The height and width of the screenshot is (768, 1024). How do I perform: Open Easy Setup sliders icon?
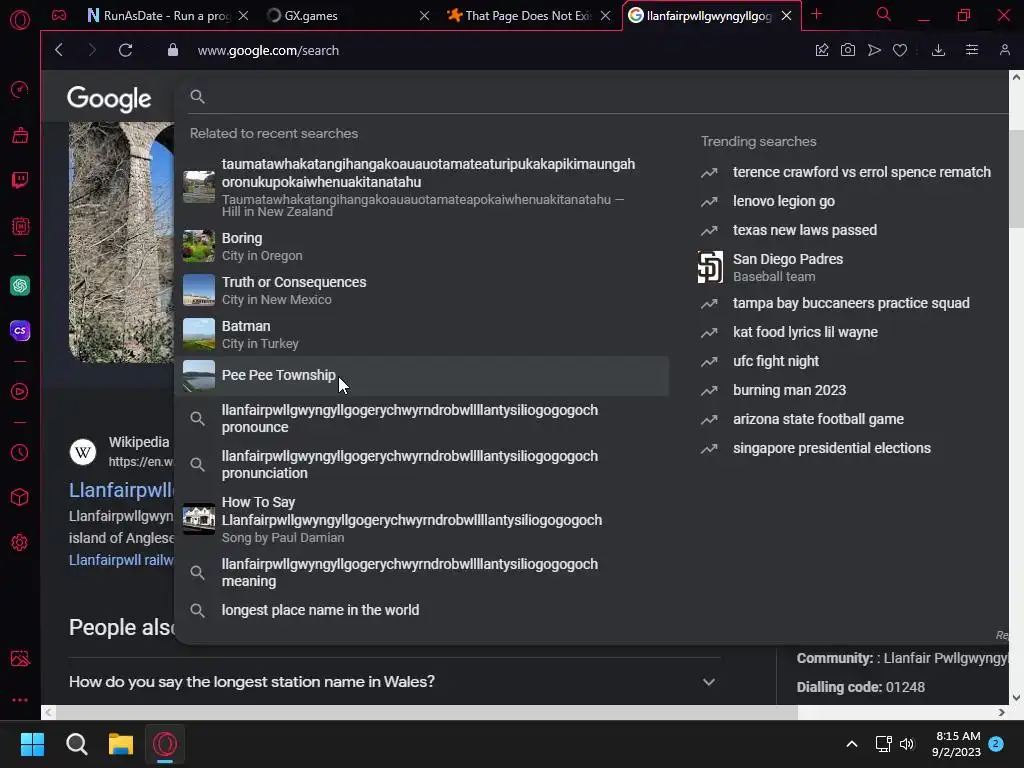point(972,50)
